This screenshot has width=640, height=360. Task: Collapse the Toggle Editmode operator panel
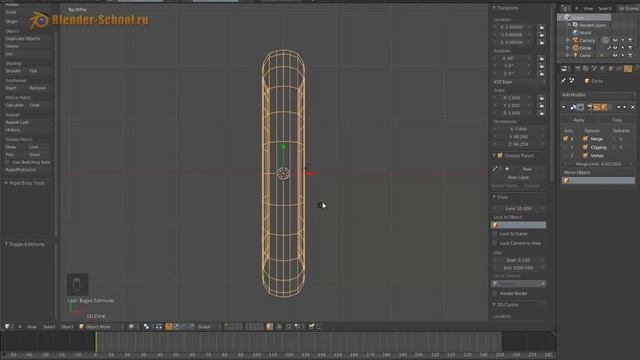[x=7, y=244]
